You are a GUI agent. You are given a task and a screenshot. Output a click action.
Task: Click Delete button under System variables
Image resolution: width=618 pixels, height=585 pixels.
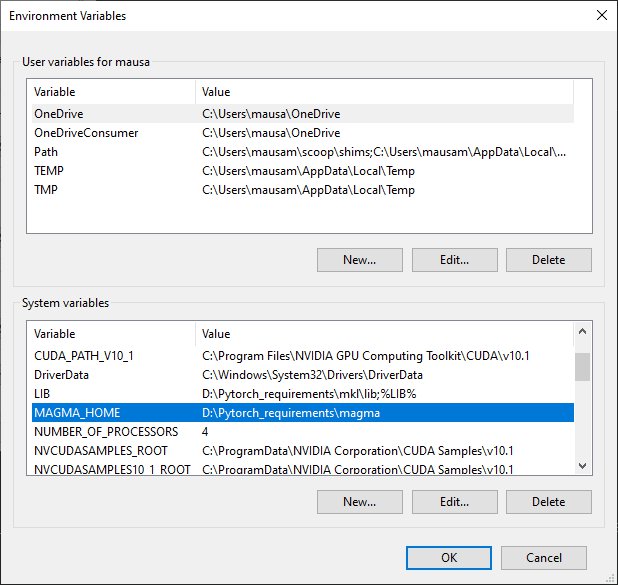click(548, 502)
